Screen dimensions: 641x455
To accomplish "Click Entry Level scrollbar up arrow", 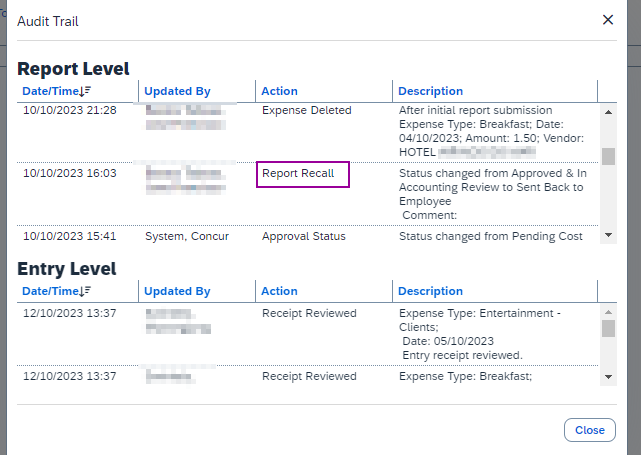I will point(608,312).
